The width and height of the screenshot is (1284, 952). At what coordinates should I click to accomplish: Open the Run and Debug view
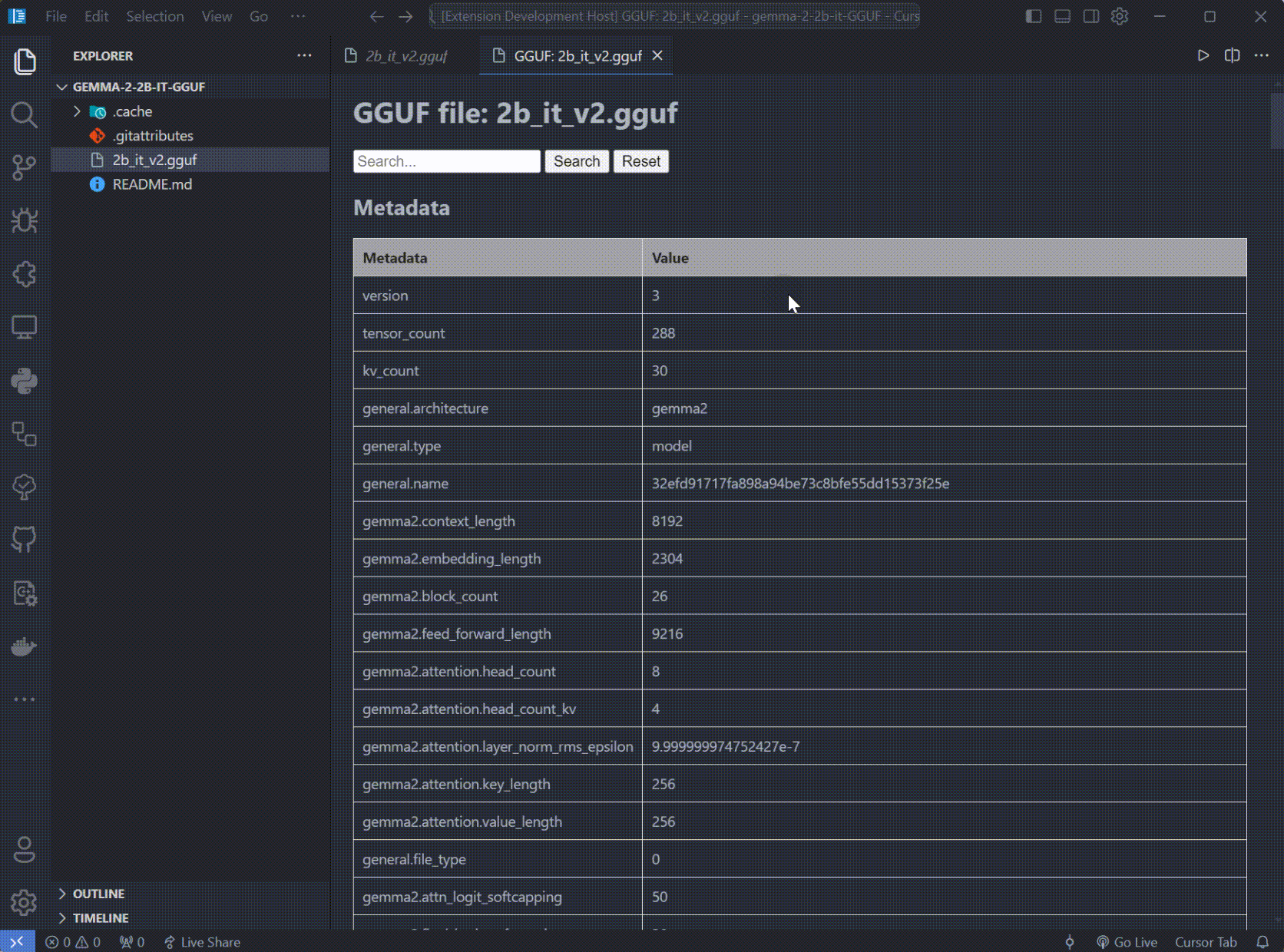pyautogui.click(x=25, y=221)
